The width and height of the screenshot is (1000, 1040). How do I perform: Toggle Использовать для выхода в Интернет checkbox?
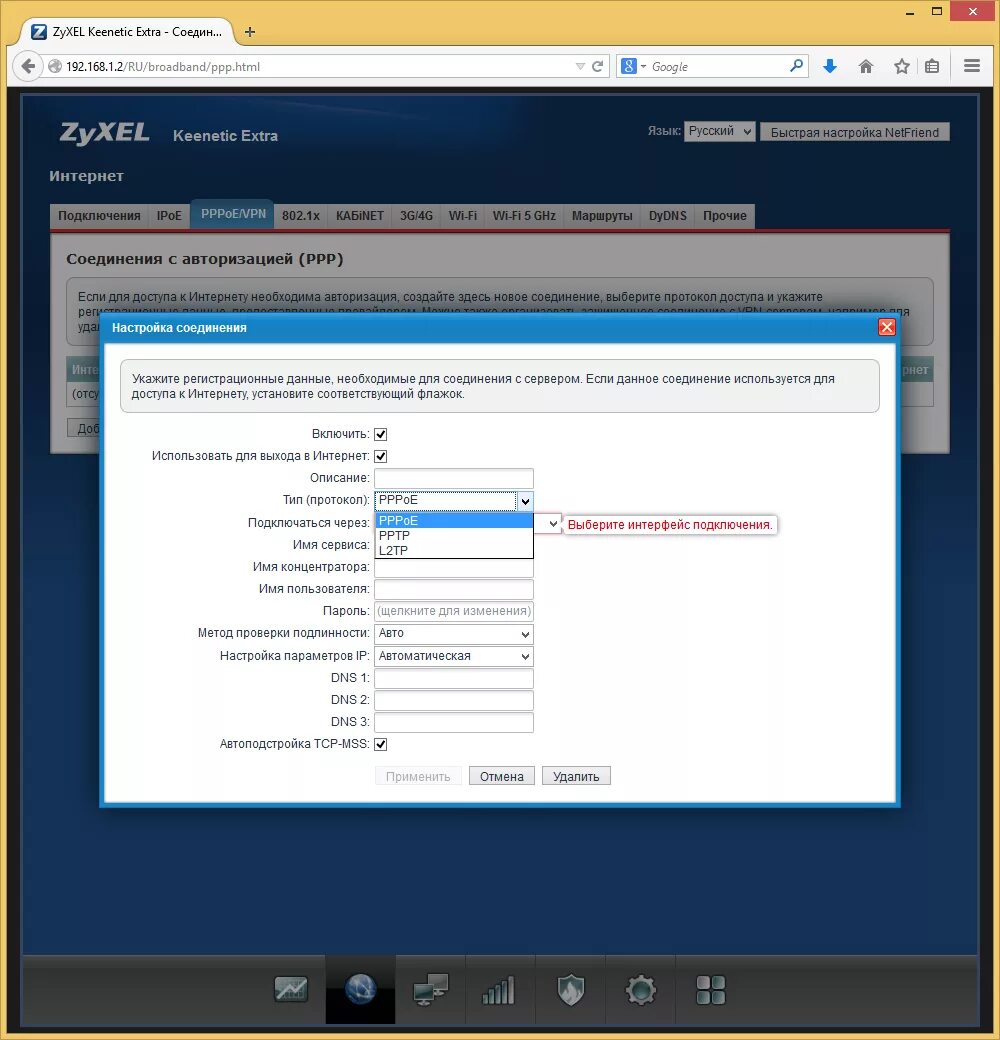[381, 456]
